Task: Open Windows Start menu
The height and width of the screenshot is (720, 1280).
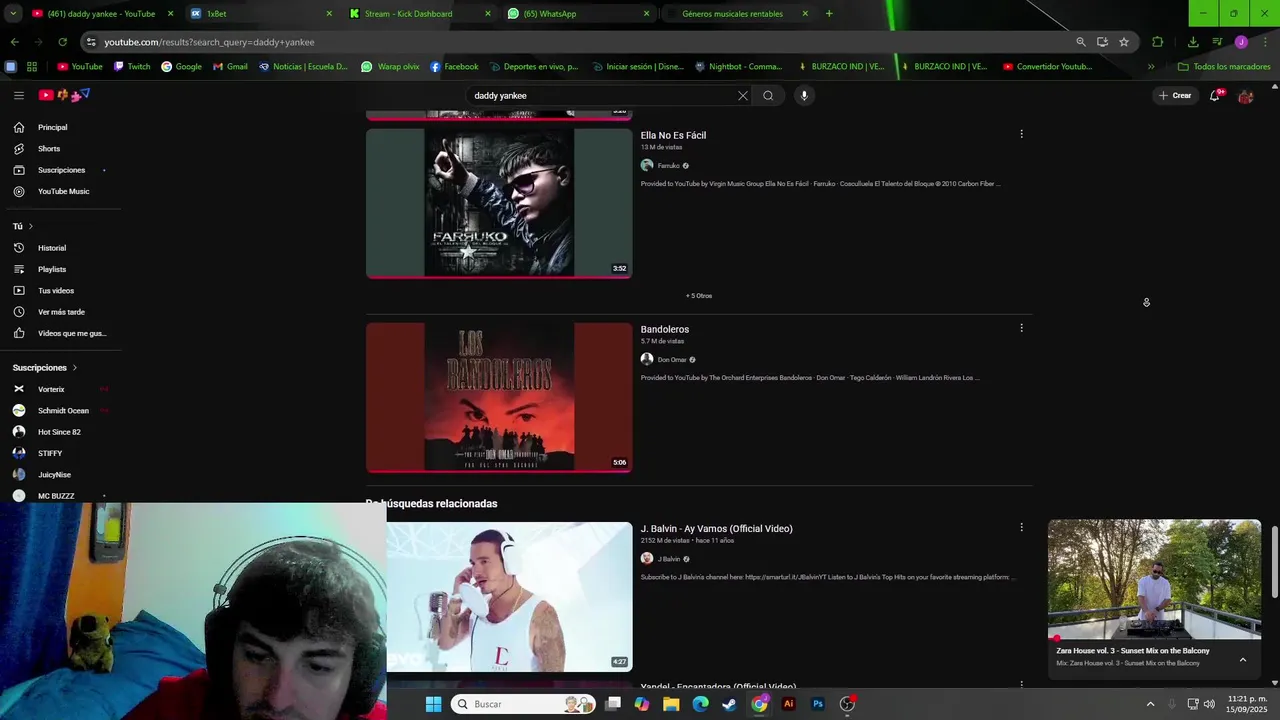Action: 433,704
